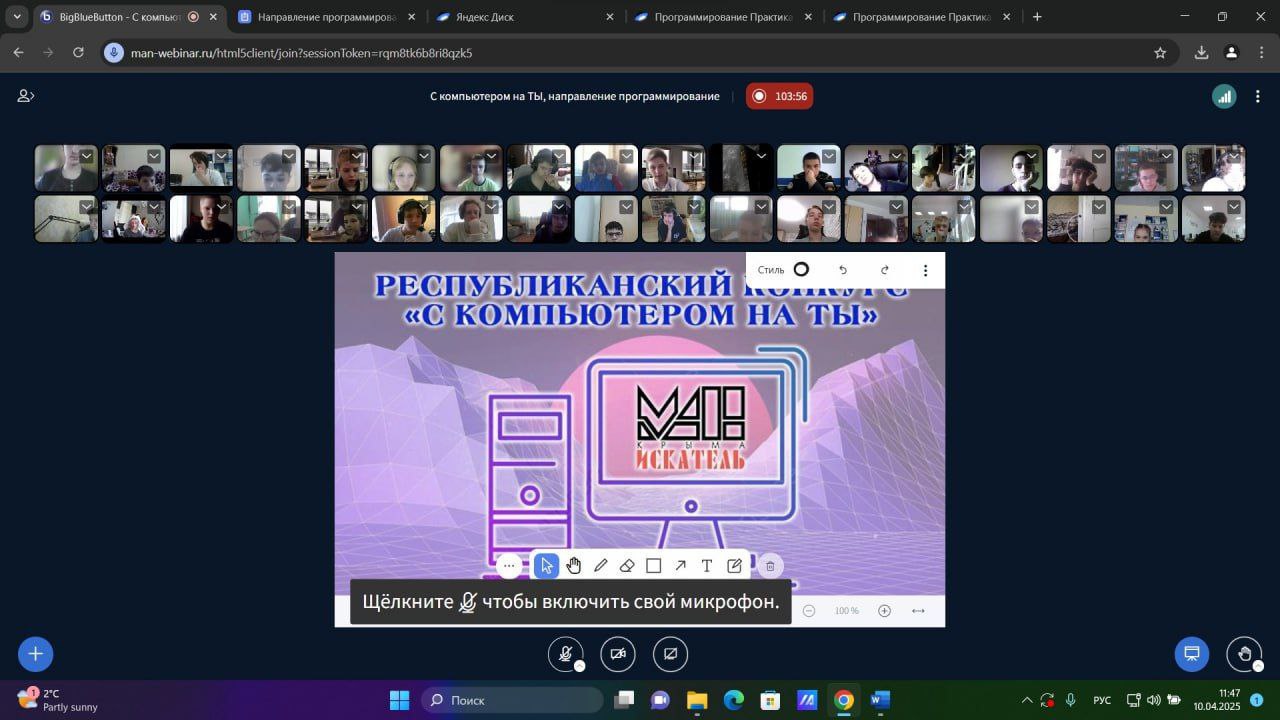Toggle webcam sharing button
The image size is (1280, 720).
click(x=618, y=654)
